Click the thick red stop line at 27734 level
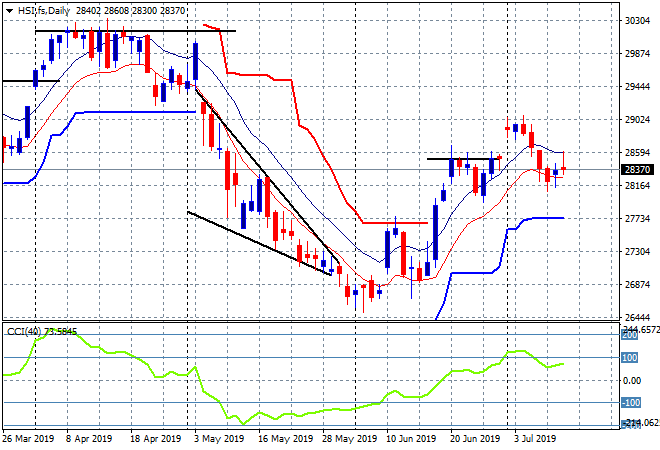Image resolution: width=660 pixels, height=450 pixels. tap(395, 223)
